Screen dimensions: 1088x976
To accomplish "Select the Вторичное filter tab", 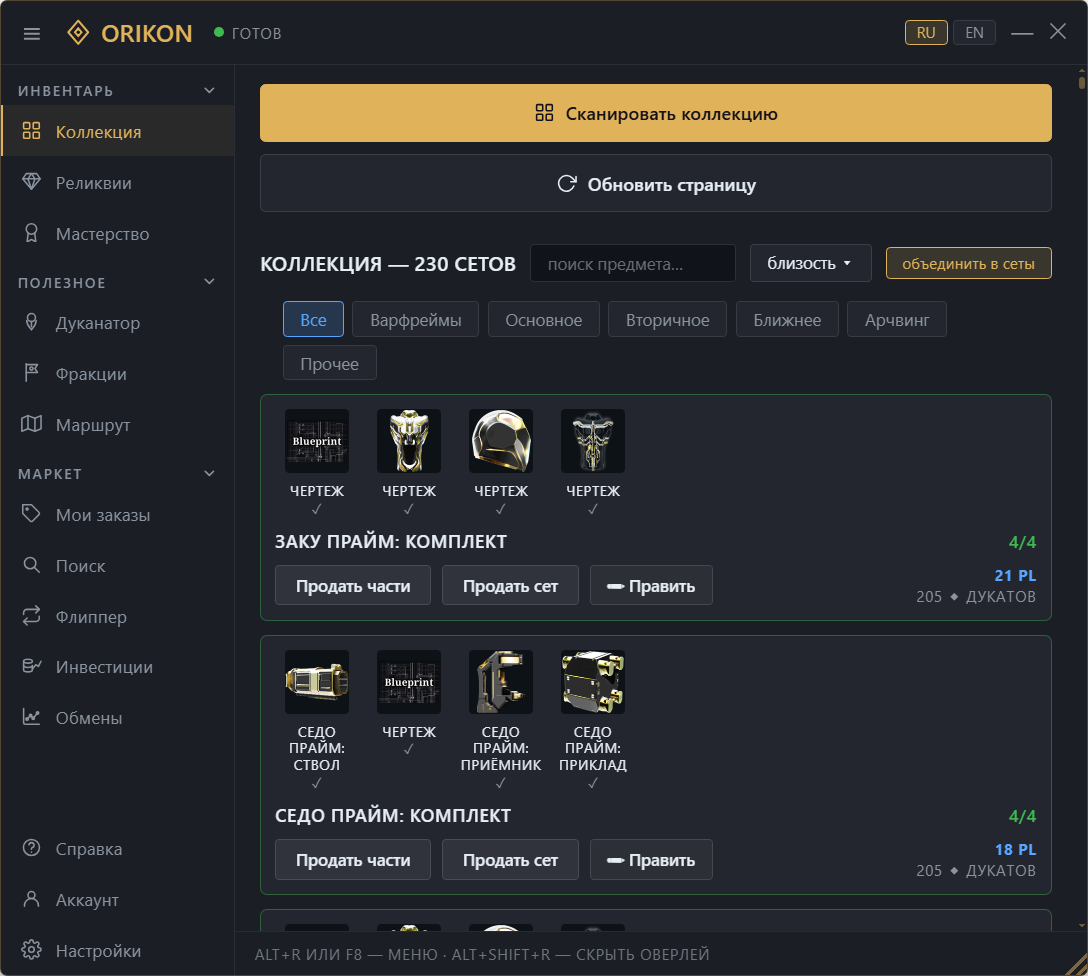I will click(668, 319).
